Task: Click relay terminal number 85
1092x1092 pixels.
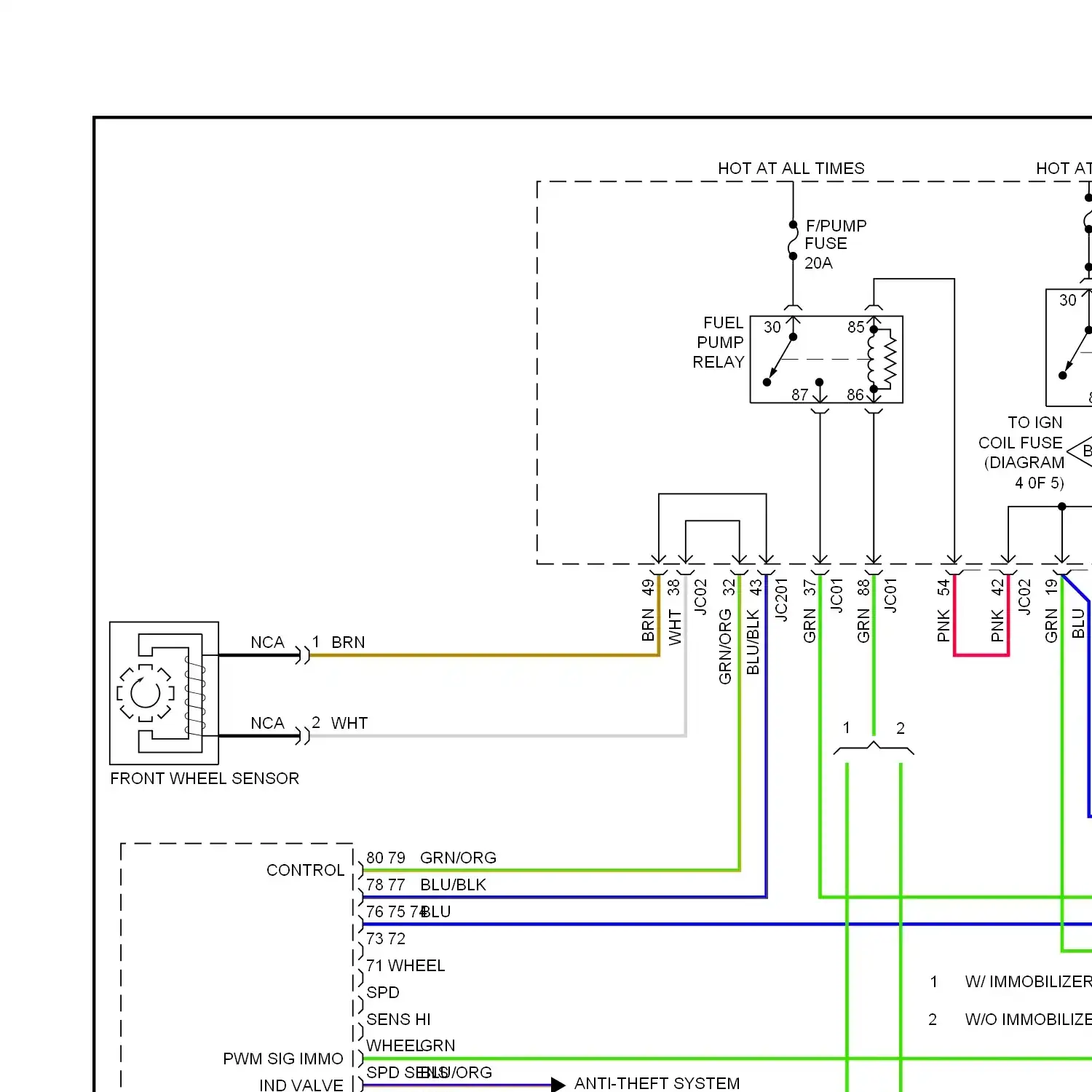Action: [856, 327]
